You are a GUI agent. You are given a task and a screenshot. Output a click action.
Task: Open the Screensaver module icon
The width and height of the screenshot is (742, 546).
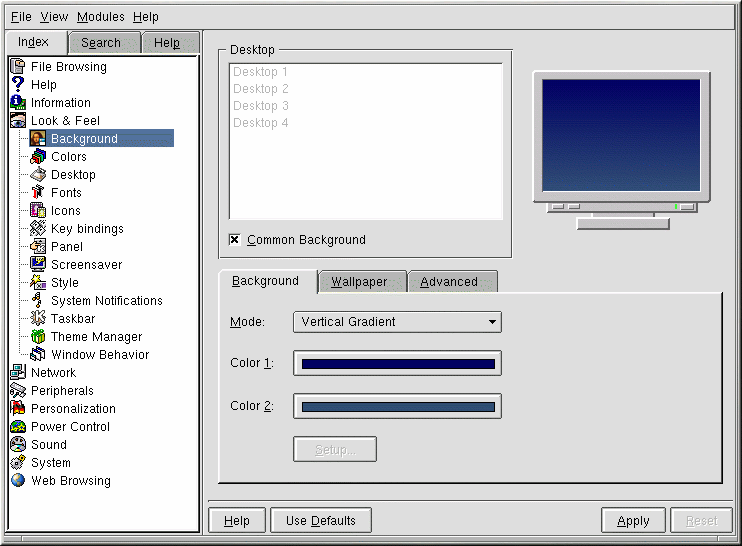pyautogui.click(x=38, y=265)
